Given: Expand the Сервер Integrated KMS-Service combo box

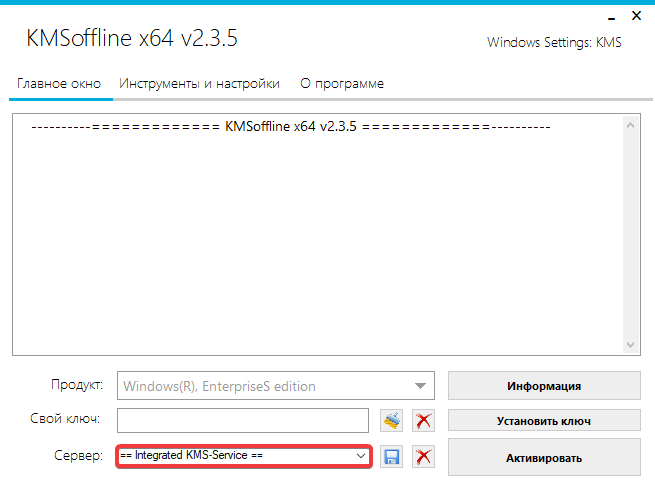Looking at the screenshot, I should 244,455.
